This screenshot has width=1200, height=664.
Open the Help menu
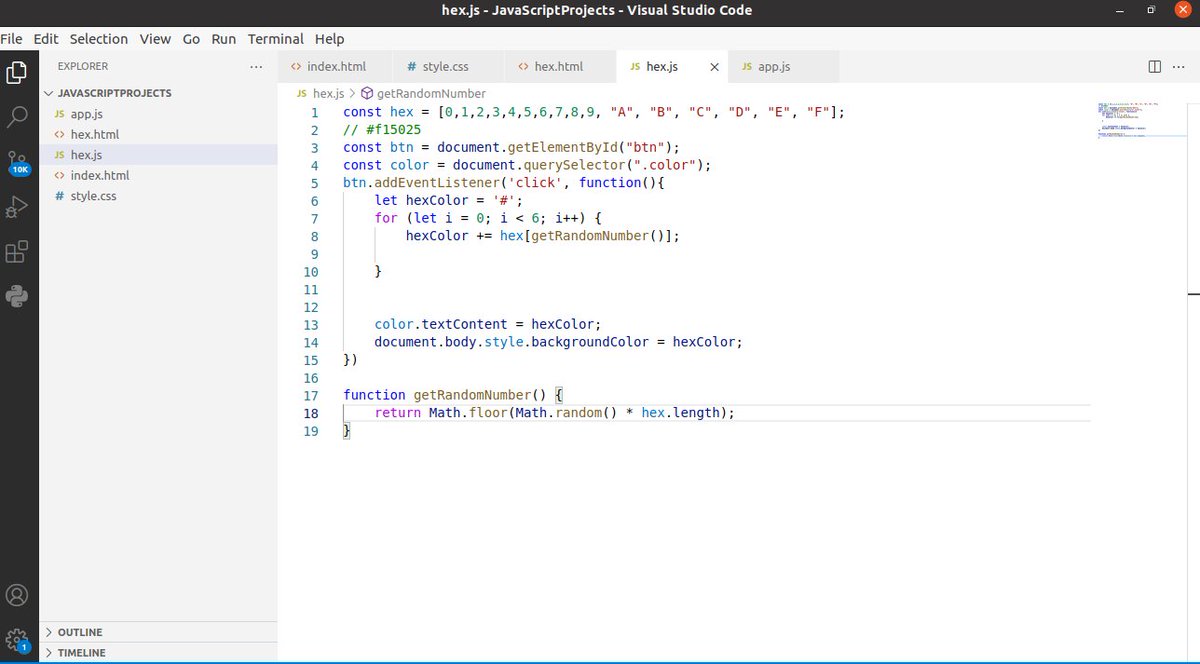329,39
